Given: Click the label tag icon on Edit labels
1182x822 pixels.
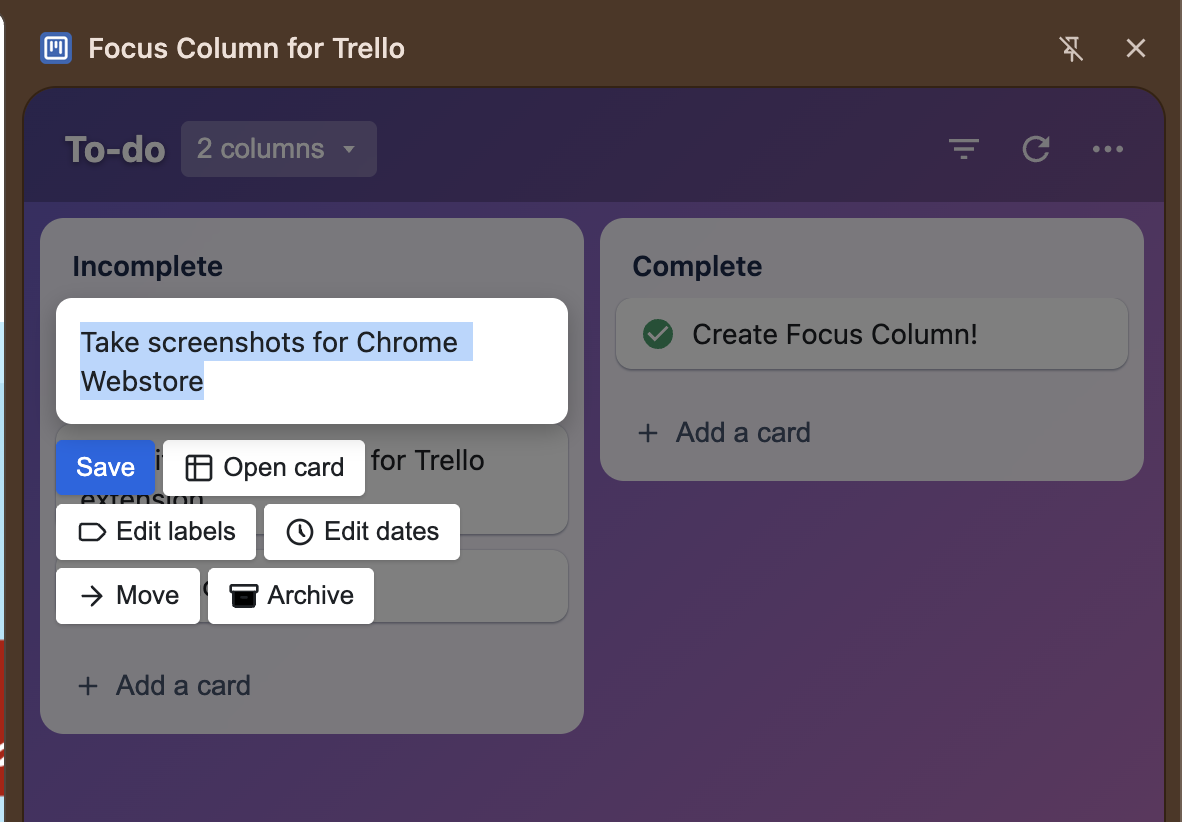Looking at the screenshot, I should pyautogui.click(x=92, y=531).
